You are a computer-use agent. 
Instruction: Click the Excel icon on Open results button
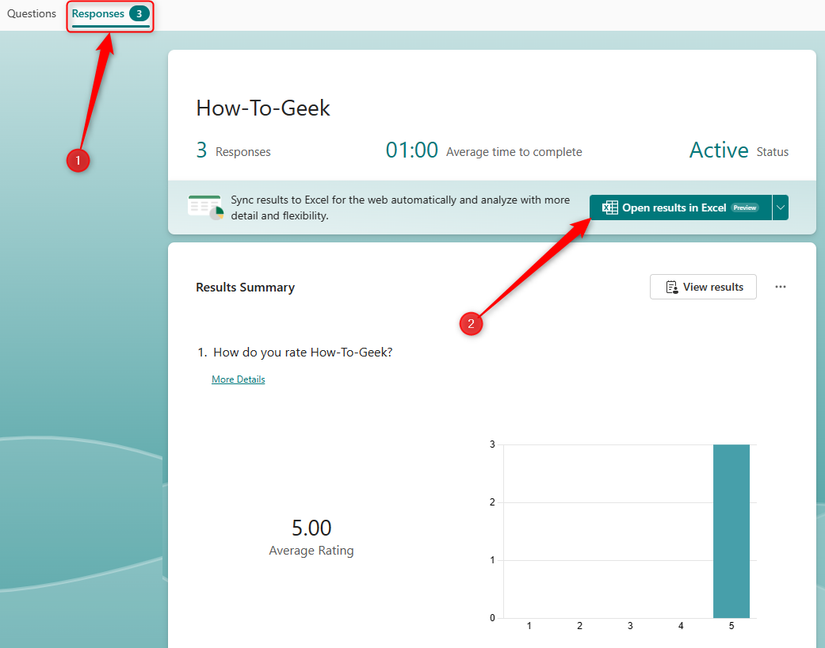610,207
